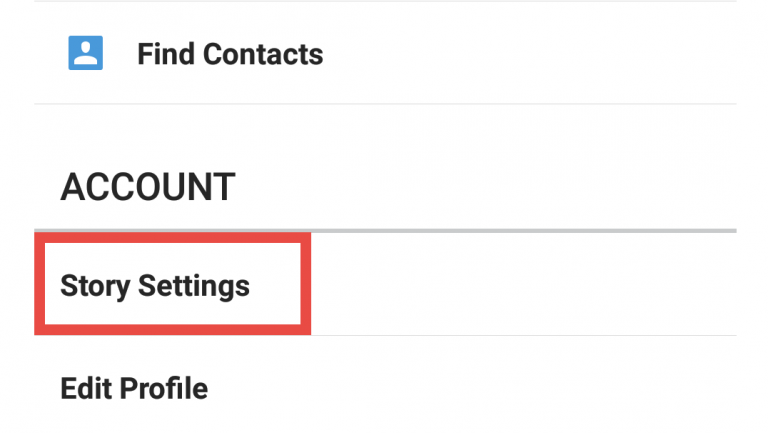
Task: Tap the Find Contacts text label
Action: tap(230, 54)
